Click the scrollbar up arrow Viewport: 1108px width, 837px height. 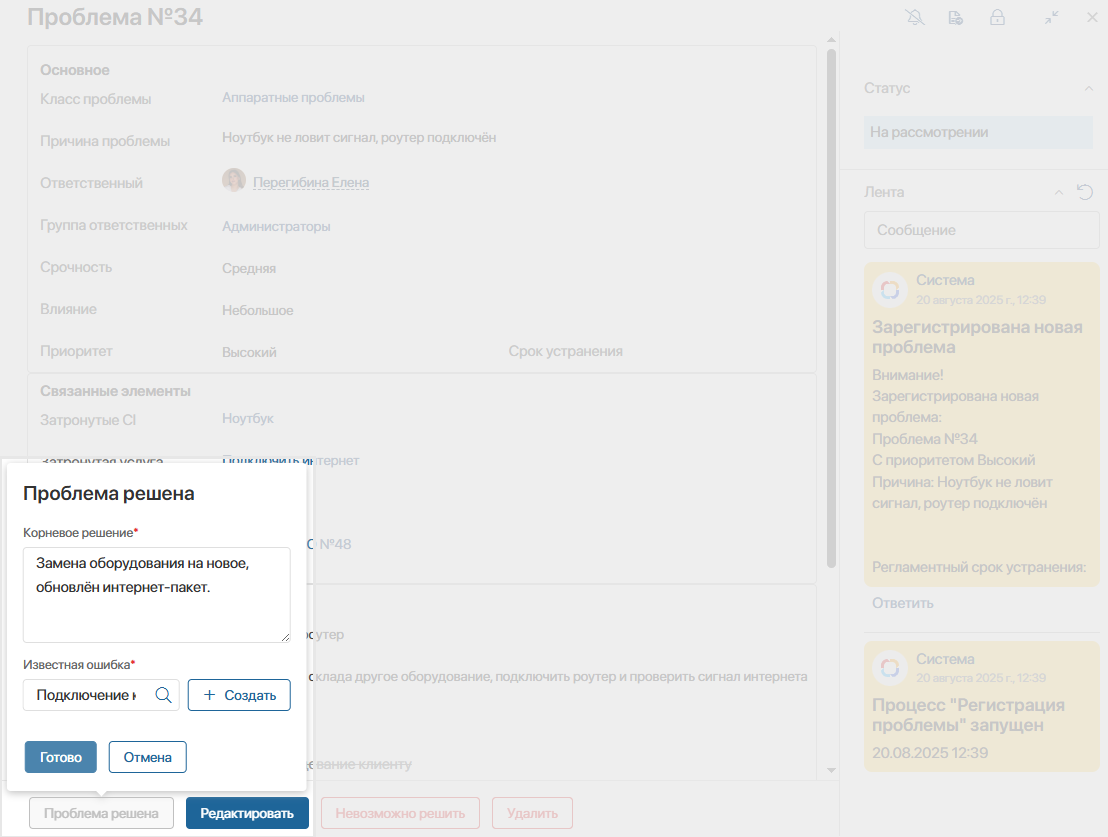[832, 40]
